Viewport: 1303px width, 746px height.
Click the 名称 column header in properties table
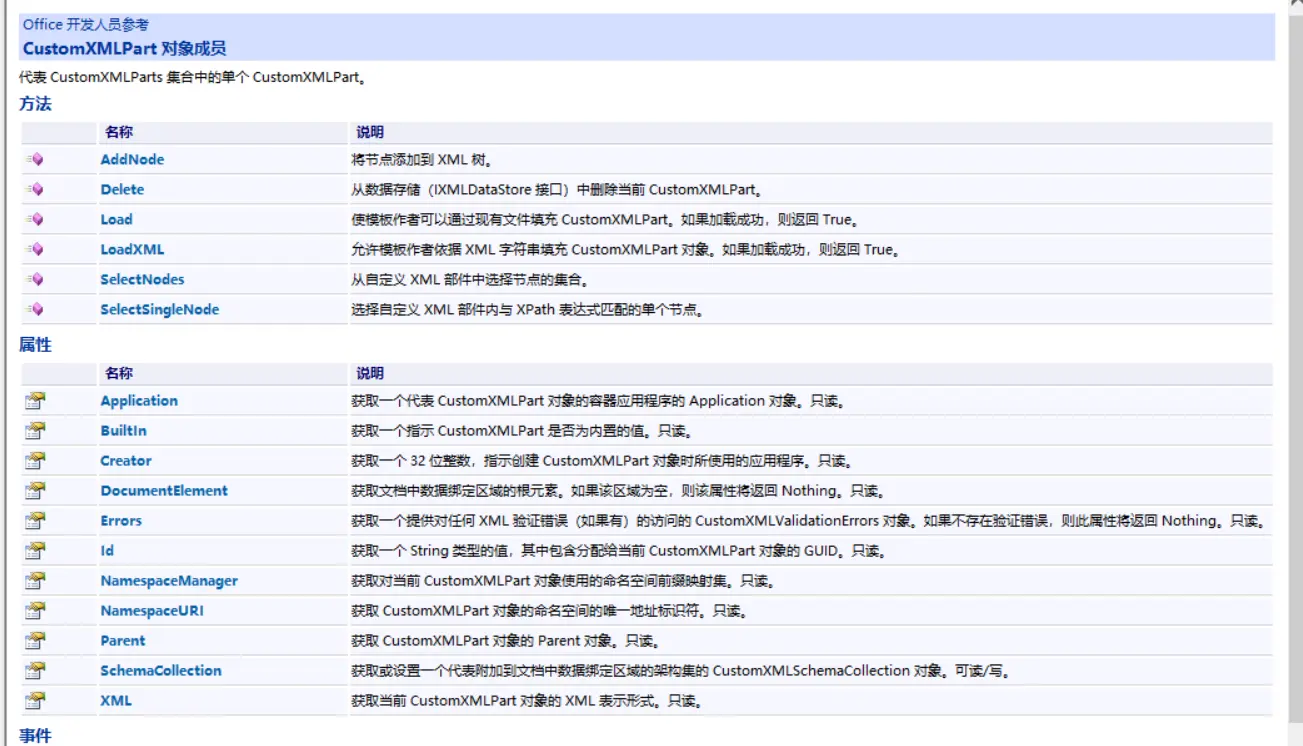[x=119, y=373]
